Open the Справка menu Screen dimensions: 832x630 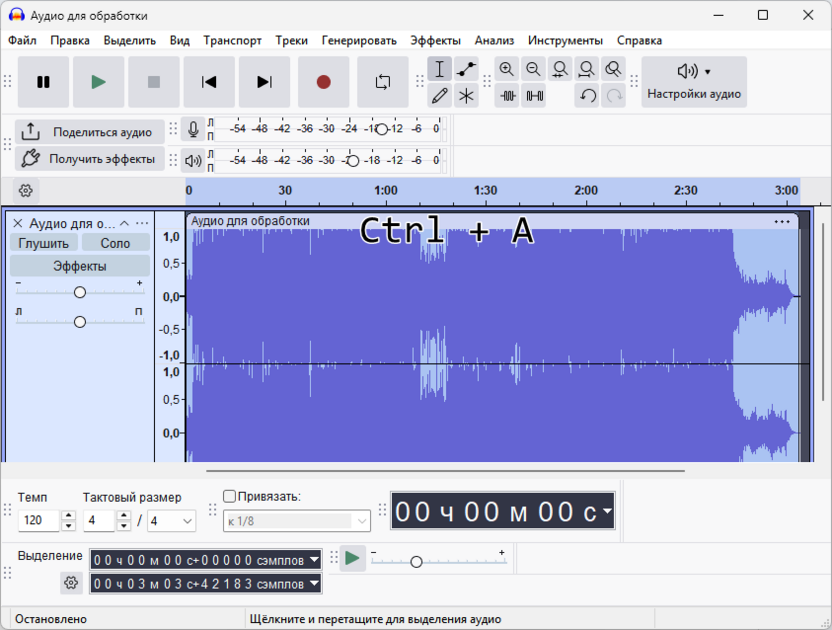tap(639, 41)
